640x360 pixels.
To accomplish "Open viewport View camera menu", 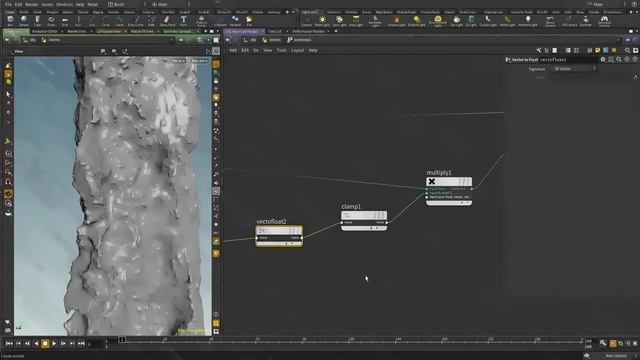I will (x=19, y=51).
